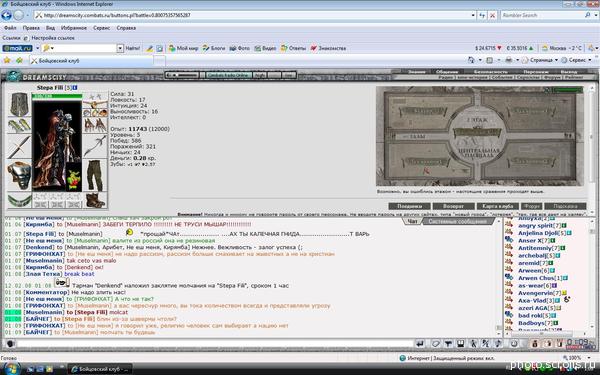
Task: Open info icon next to Stepa Fill
Action: (x=75, y=88)
